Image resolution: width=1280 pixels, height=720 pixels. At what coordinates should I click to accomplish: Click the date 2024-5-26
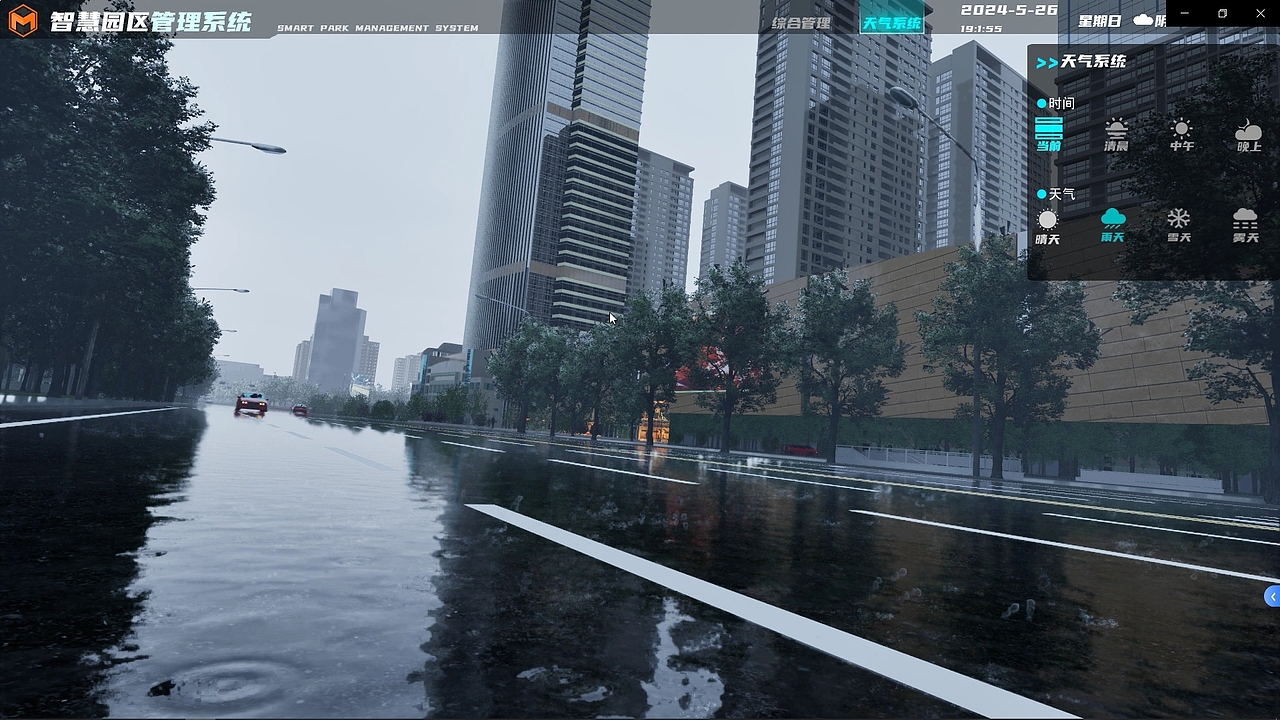click(1009, 10)
